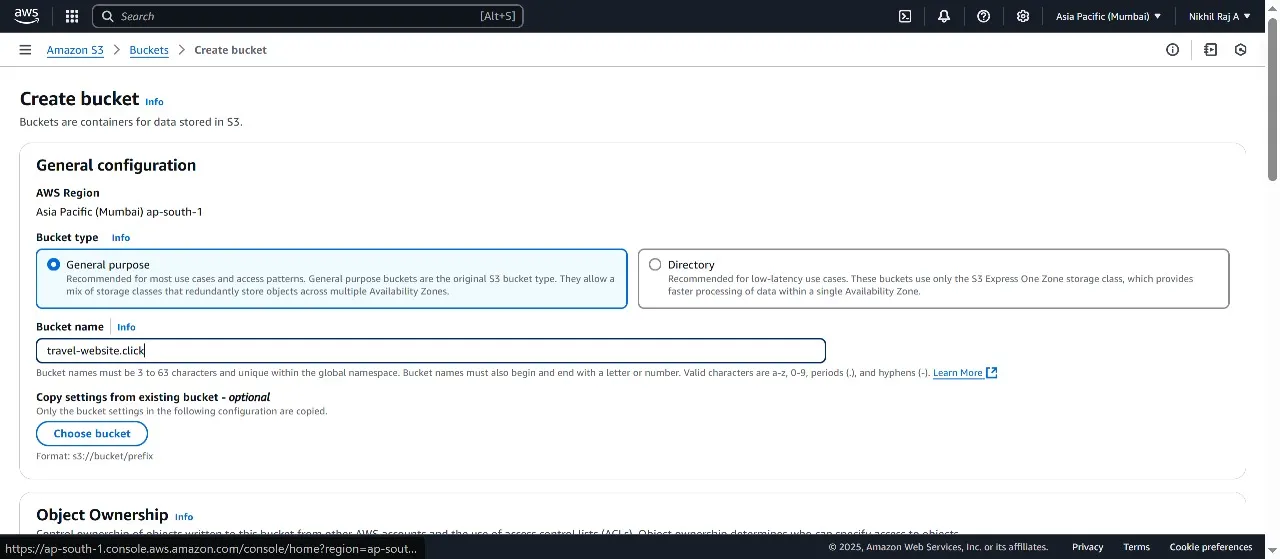Click the Bucket name input field
The image size is (1280, 559).
click(431, 350)
